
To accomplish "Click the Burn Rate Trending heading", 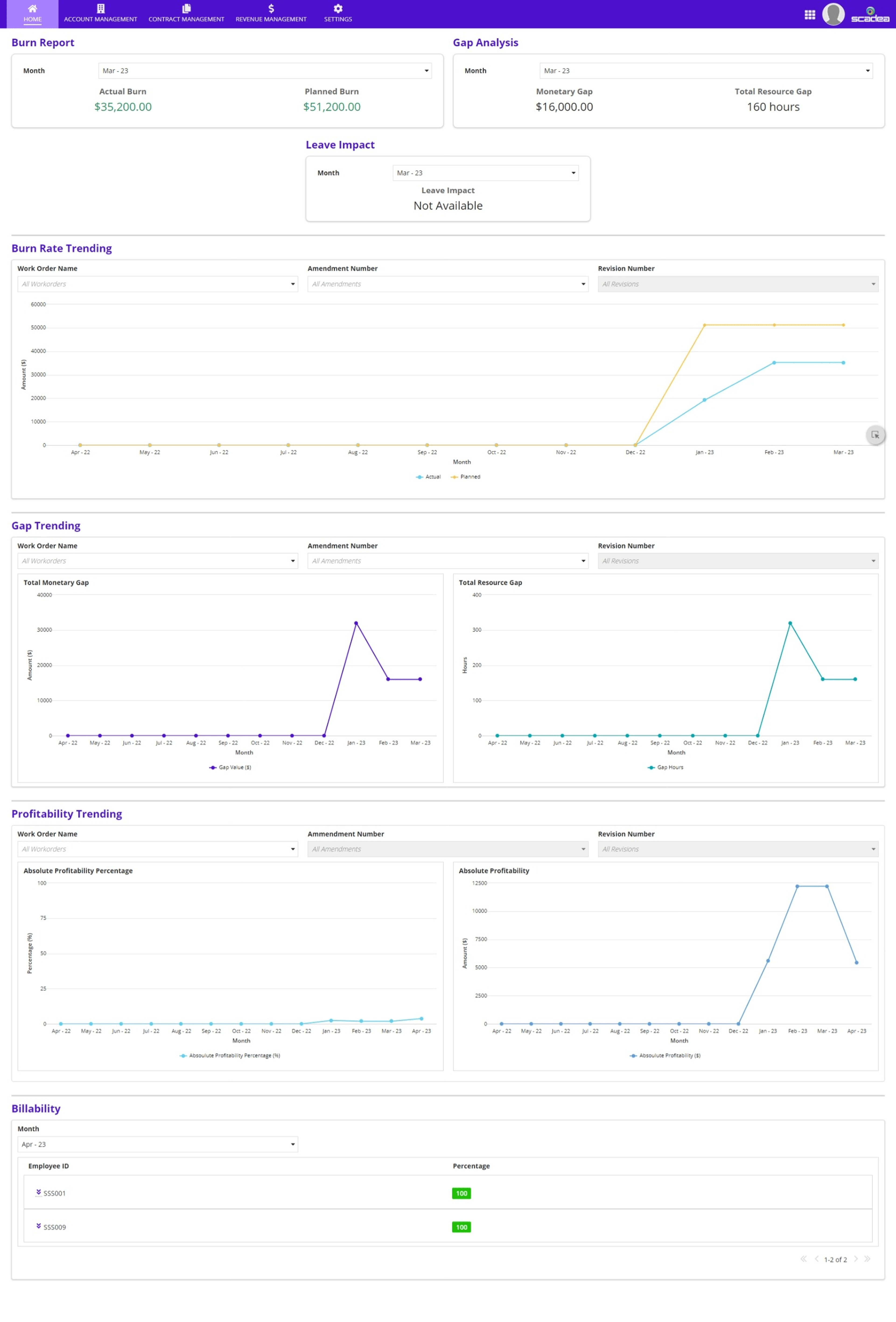I will [61, 248].
